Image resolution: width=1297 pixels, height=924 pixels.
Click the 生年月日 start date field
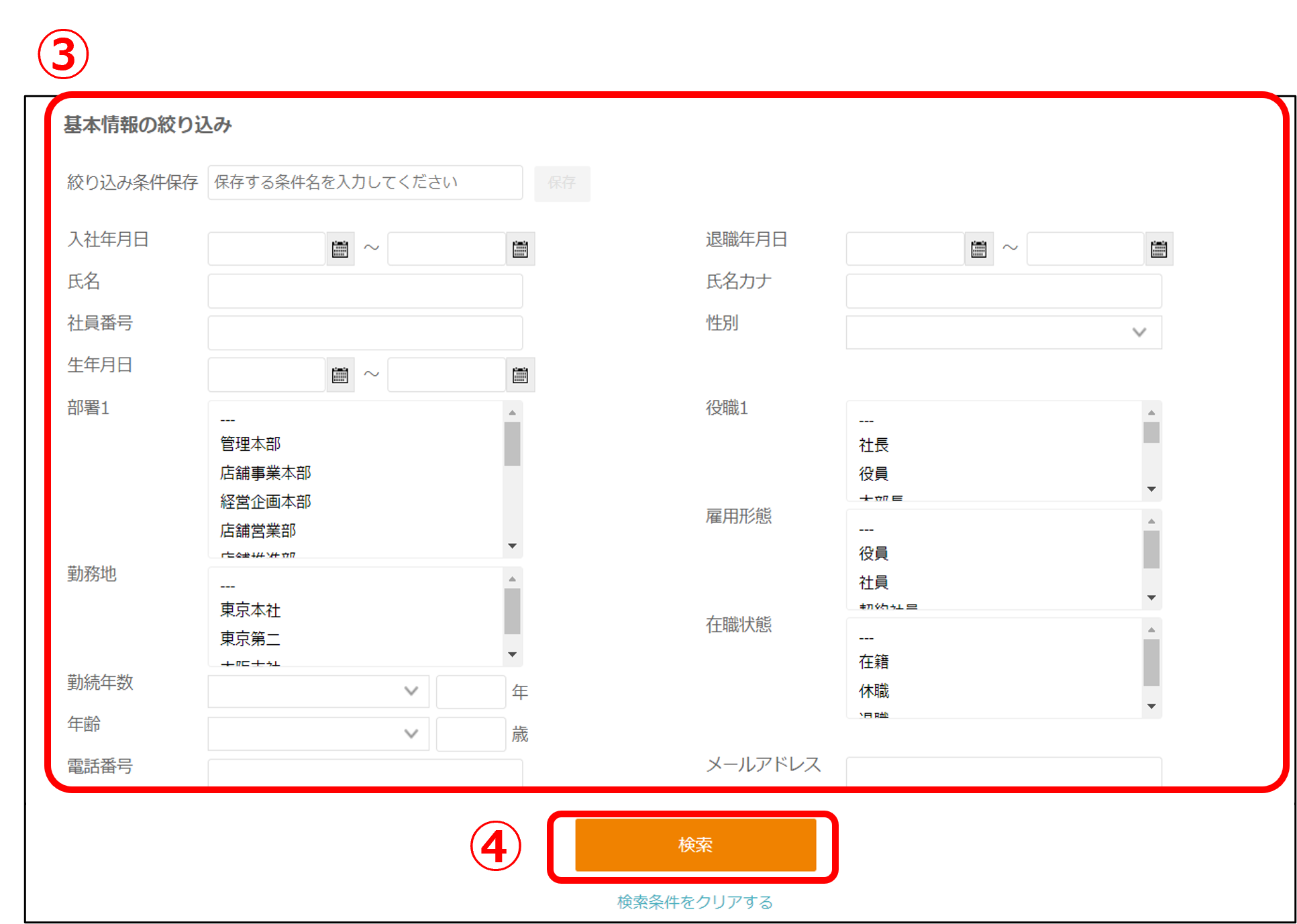tap(266, 374)
